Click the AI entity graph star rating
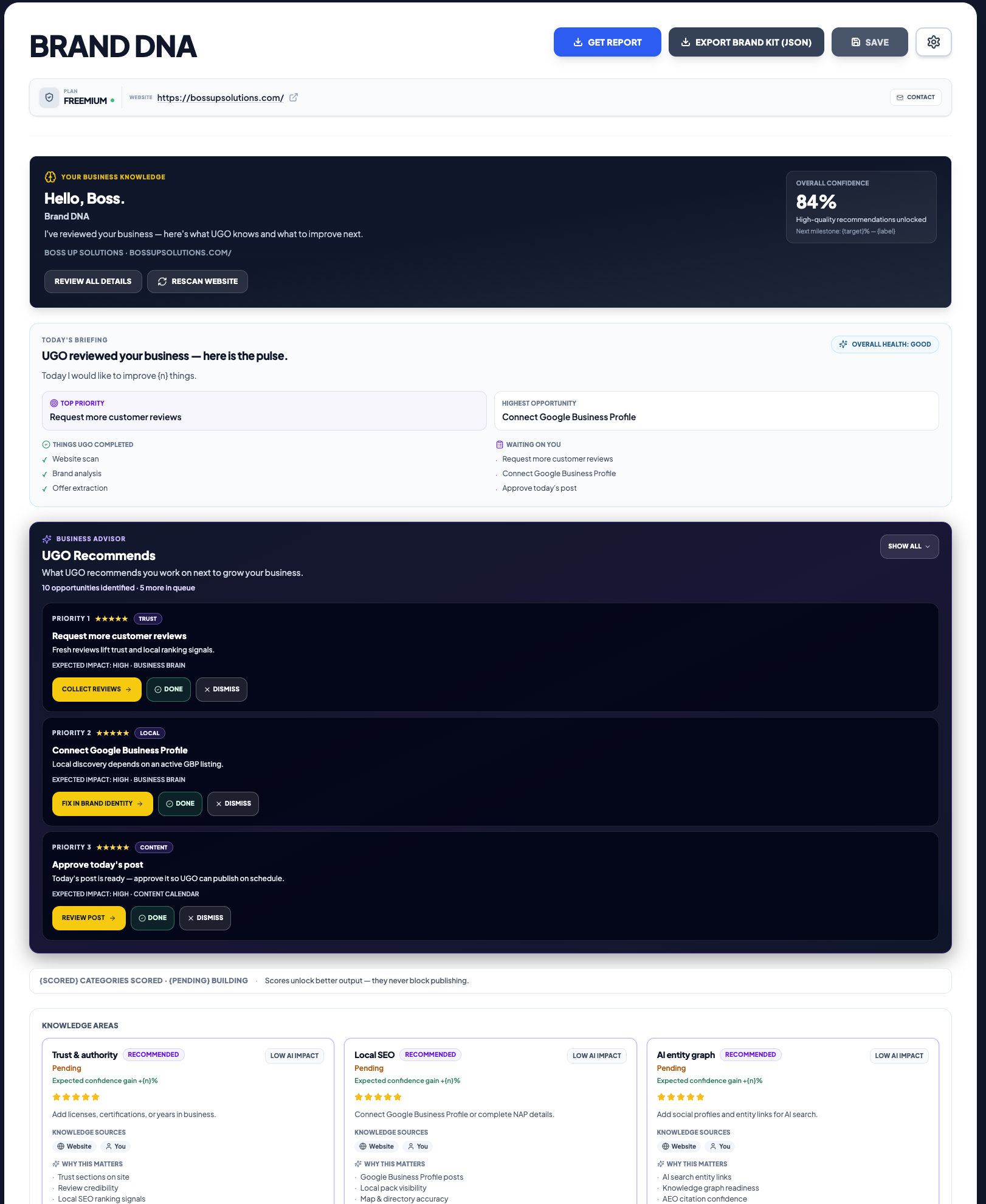 [x=681, y=1097]
